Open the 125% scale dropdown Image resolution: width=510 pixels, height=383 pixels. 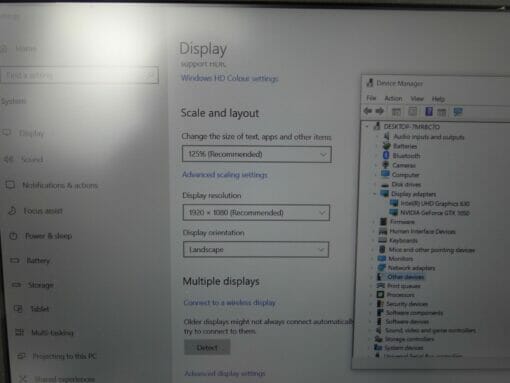click(257, 154)
